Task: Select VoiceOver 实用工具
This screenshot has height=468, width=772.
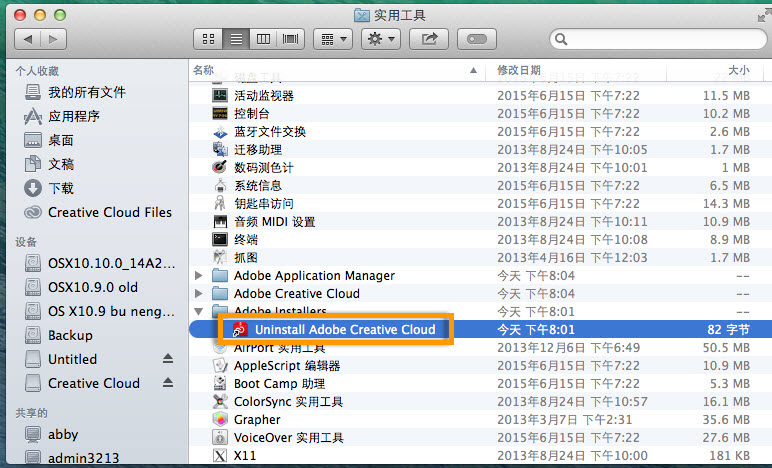Action: tap(289, 437)
